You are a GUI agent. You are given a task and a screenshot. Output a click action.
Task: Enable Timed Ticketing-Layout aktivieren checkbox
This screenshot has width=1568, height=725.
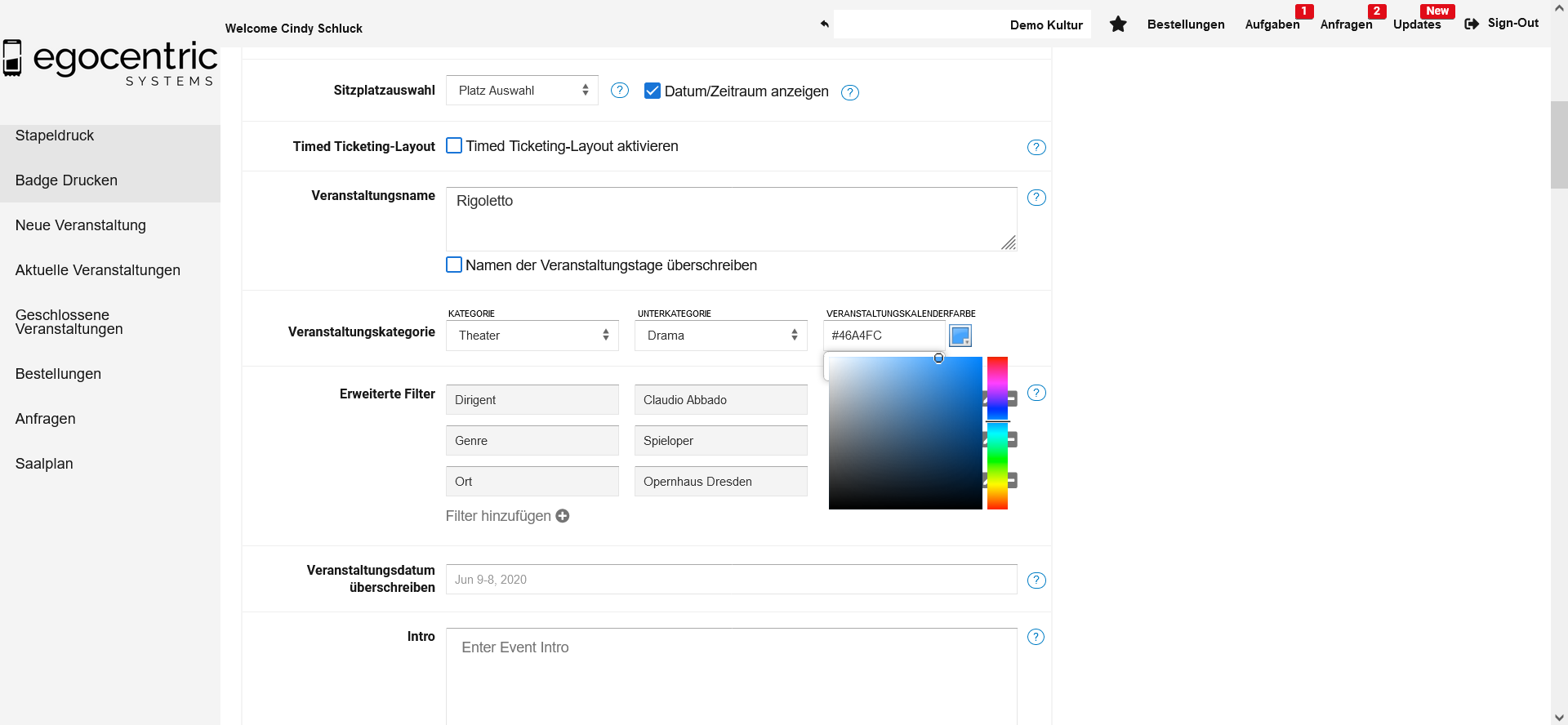click(x=454, y=146)
